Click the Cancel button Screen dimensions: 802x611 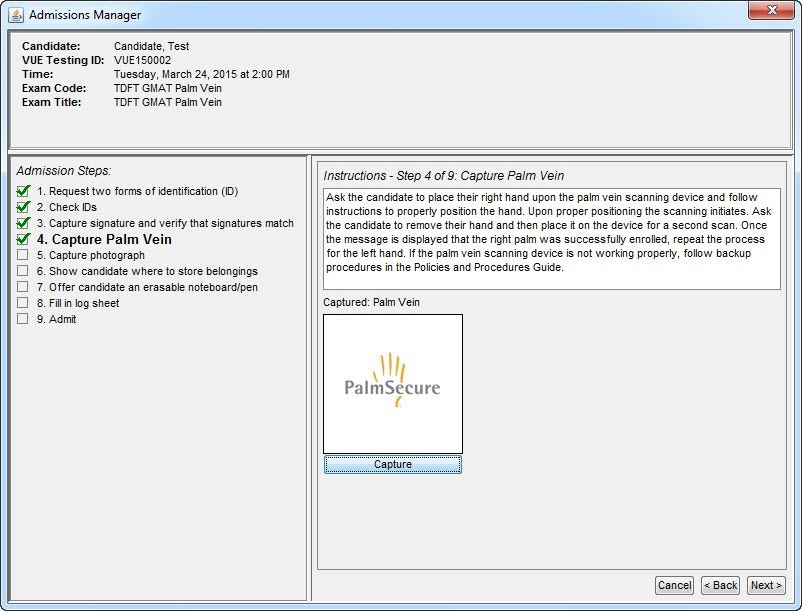674,585
